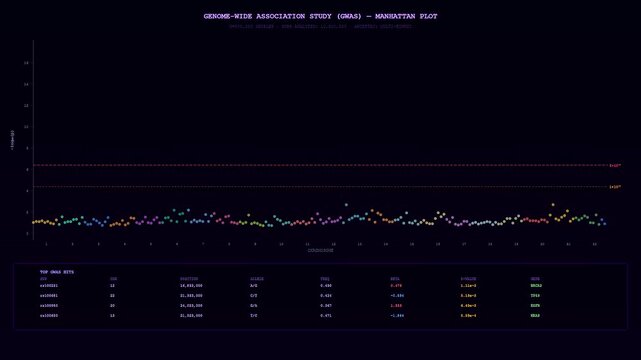Screen dimensions: 641x360
Task: Click the beta value in the TP53 row
Action: point(397,295)
